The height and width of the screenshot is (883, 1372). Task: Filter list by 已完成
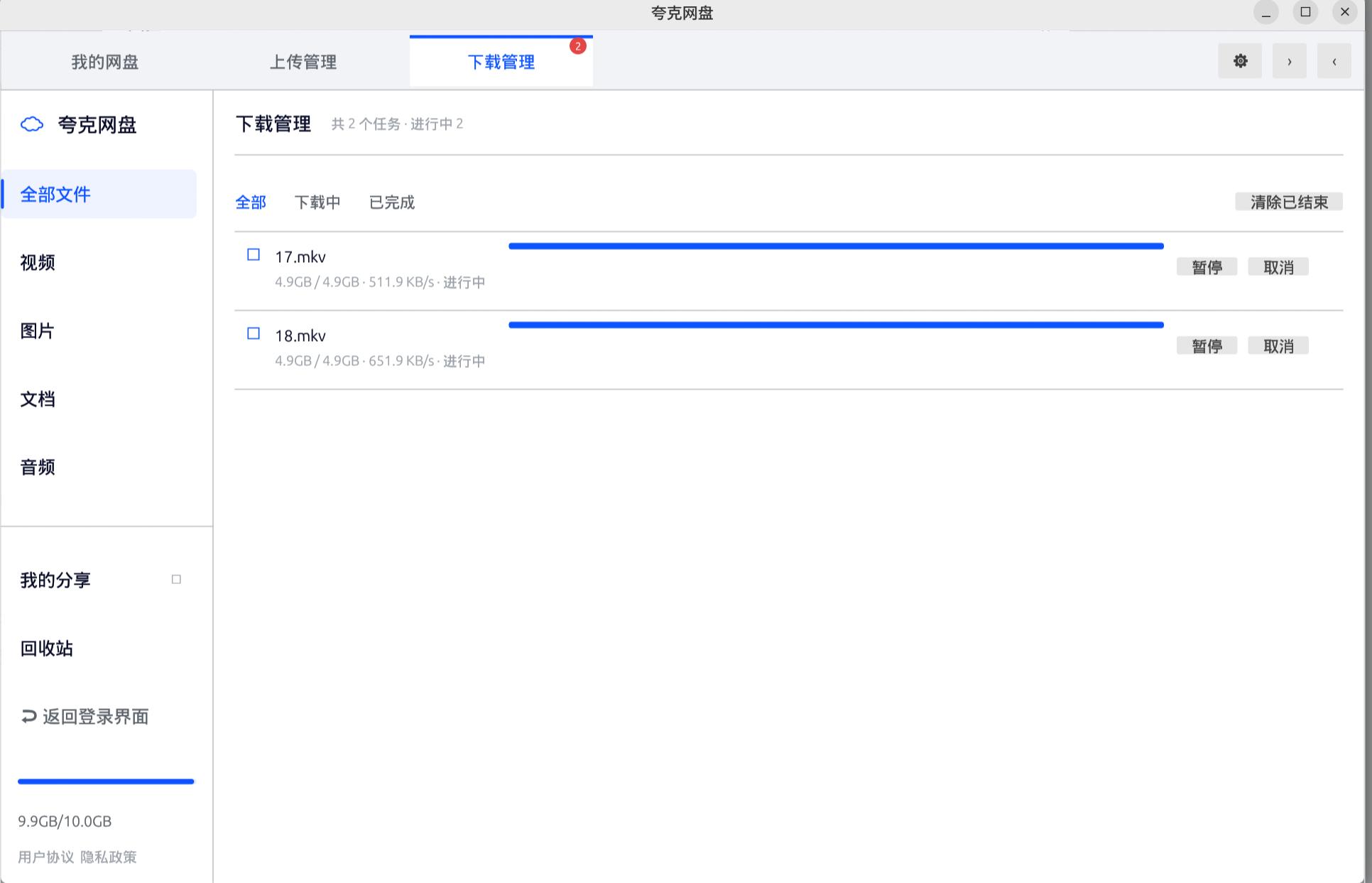click(392, 202)
